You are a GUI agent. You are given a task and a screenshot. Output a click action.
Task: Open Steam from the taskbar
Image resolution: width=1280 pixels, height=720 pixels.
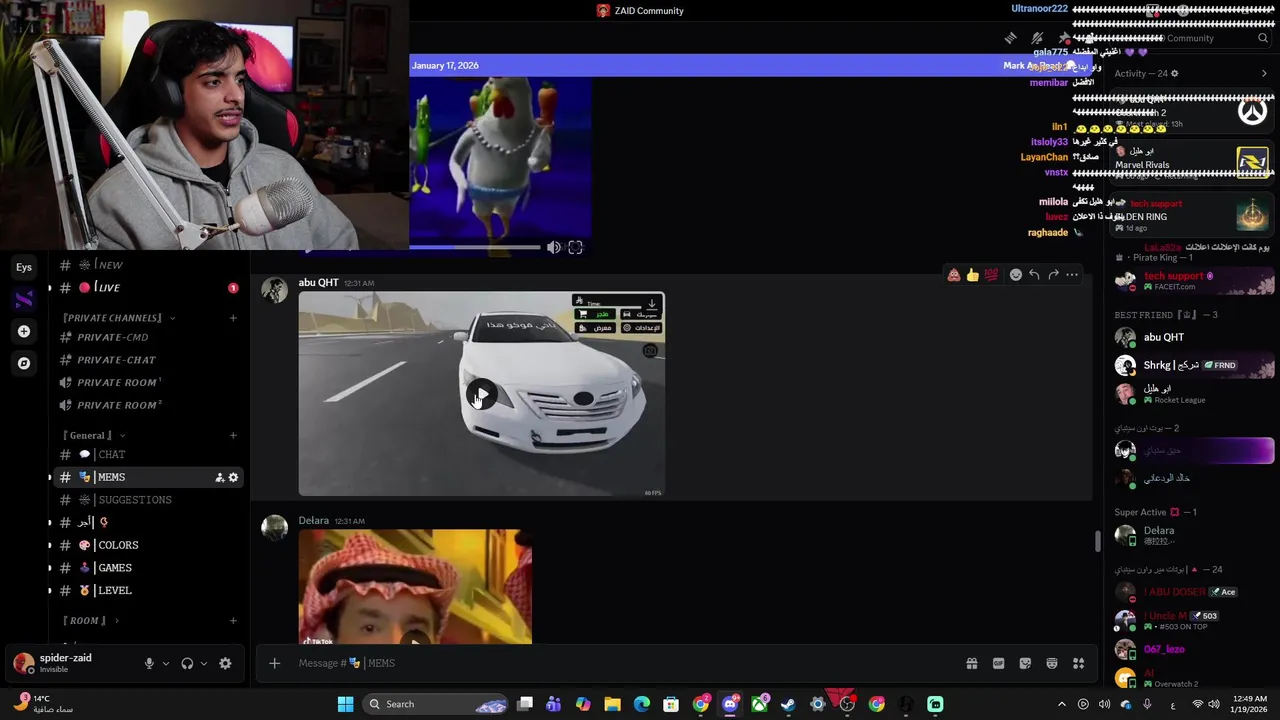tap(788, 704)
